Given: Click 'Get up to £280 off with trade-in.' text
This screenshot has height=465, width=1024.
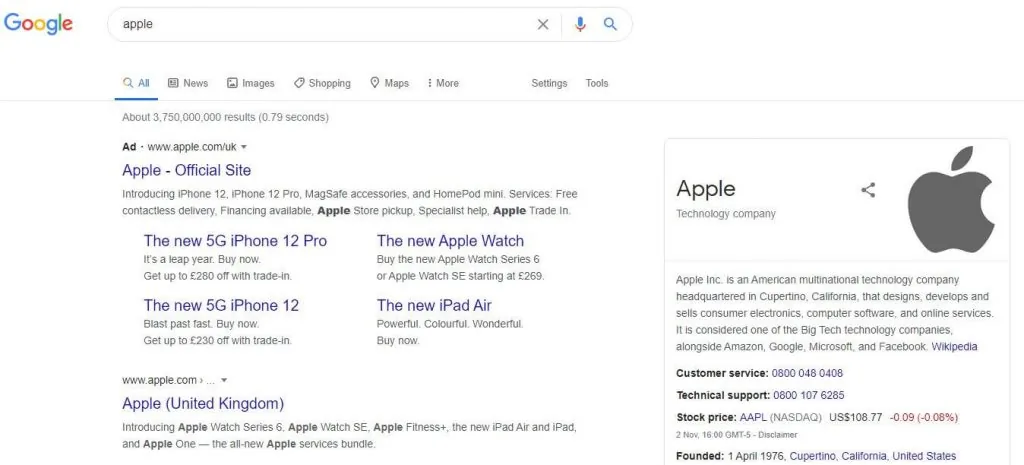Looking at the screenshot, I should [217, 276].
